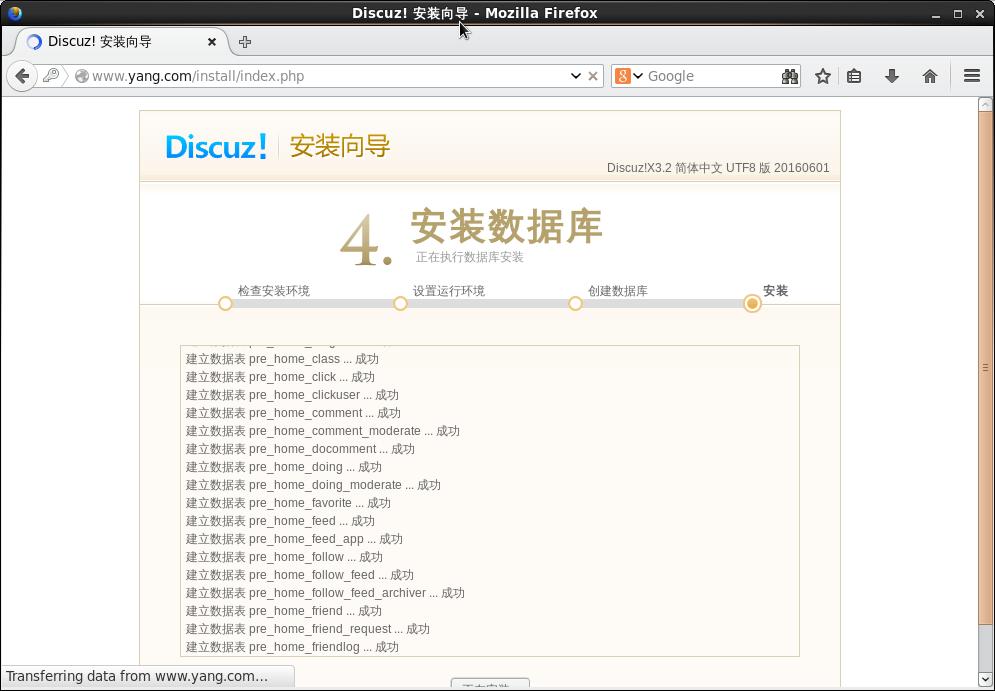Show bookmarks using the clipboard-style icon
The width and height of the screenshot is (995, 691).
click(853, 75)
